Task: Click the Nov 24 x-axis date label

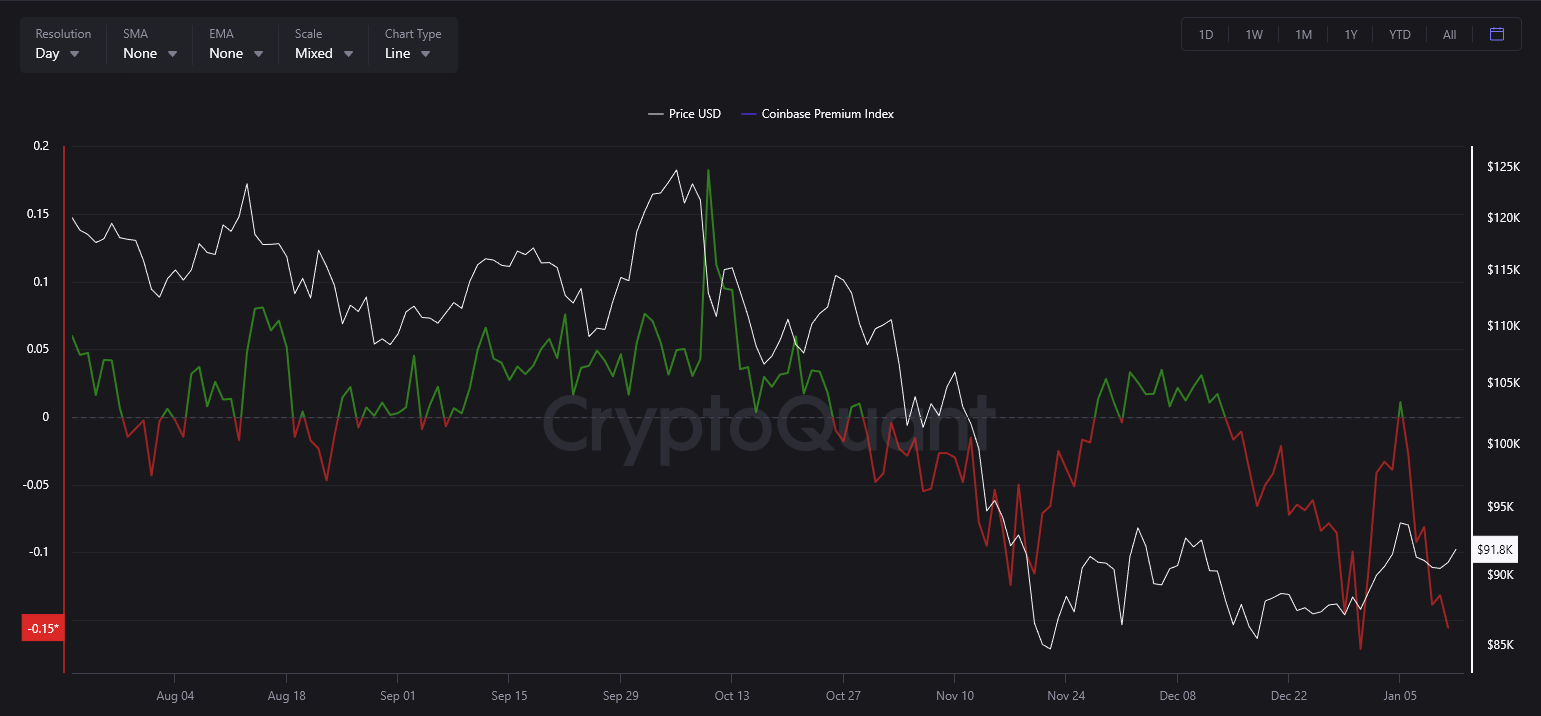Action: pyautogui.click(x=1066, y=696)
